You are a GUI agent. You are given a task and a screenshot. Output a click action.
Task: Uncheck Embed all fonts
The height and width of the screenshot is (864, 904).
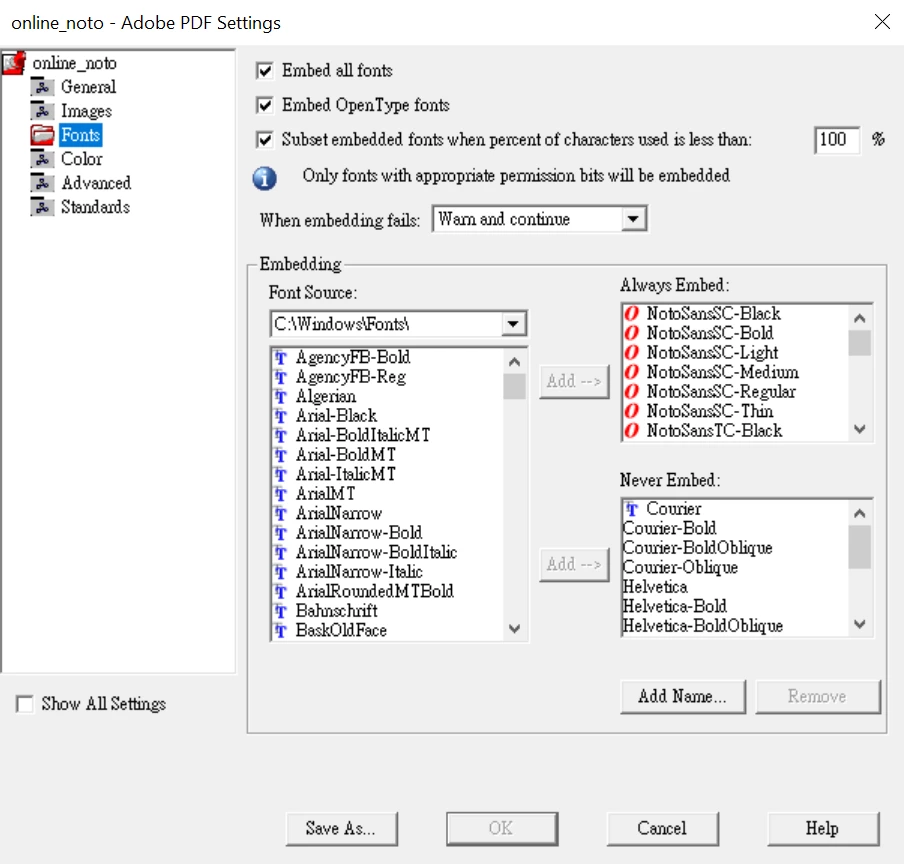tap(265, 71)
